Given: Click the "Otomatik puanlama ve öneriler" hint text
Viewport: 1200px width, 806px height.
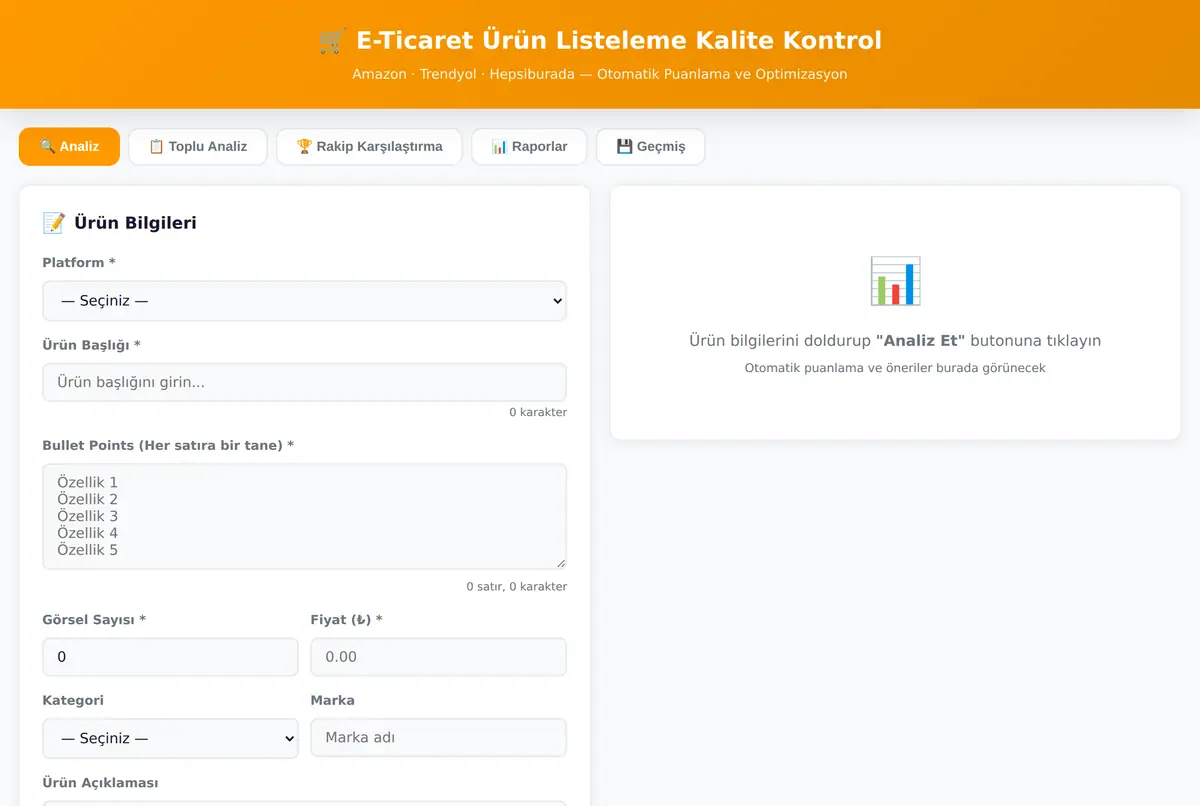Looking at the screenshot, I should pyautogui.click(x=895, y=368).
